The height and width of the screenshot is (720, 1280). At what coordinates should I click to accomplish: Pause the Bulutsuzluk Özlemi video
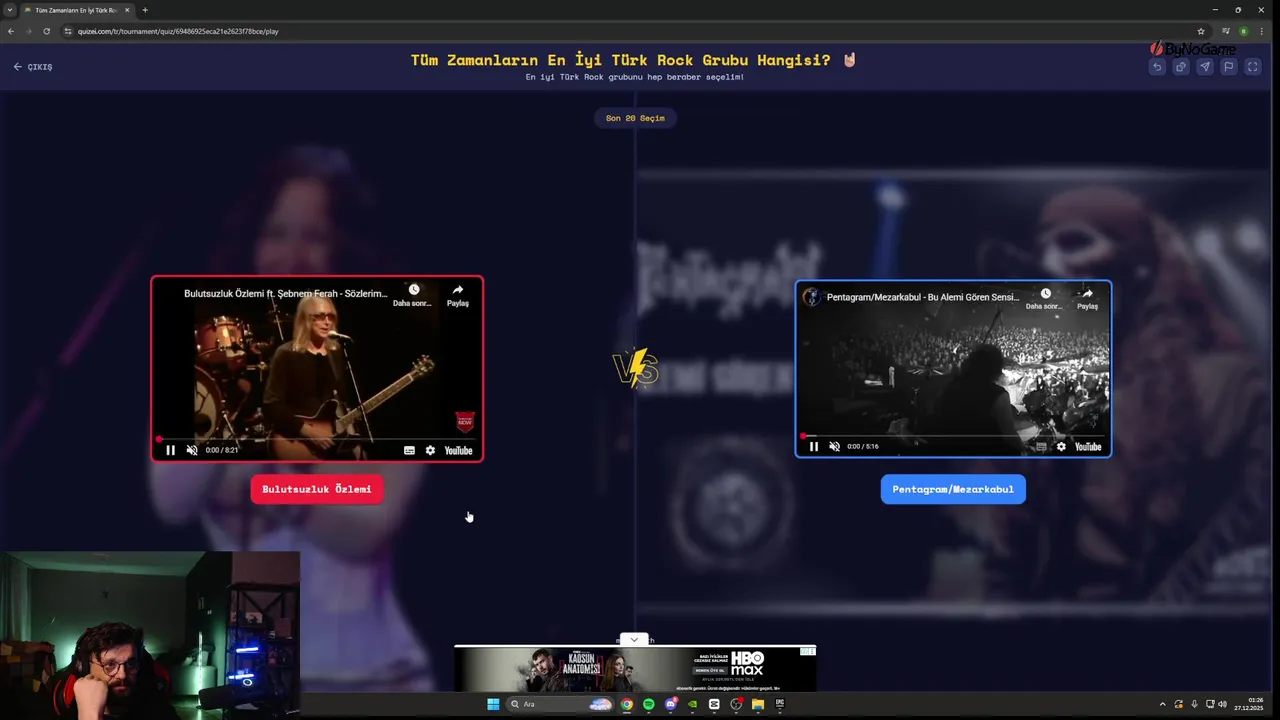170,450
